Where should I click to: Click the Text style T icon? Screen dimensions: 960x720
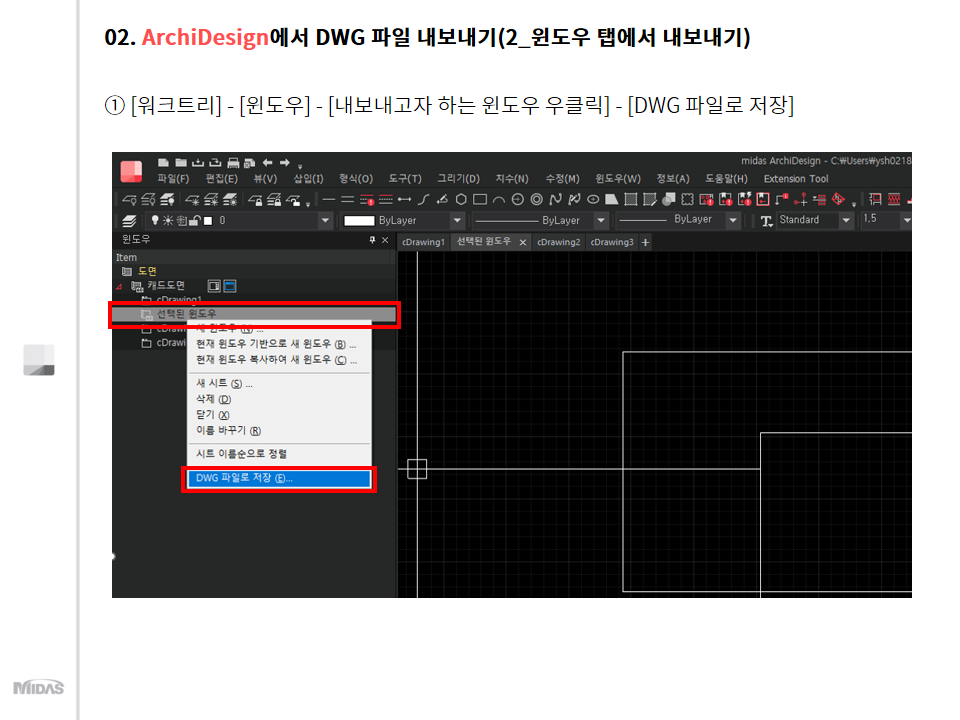tap(766, 221)
